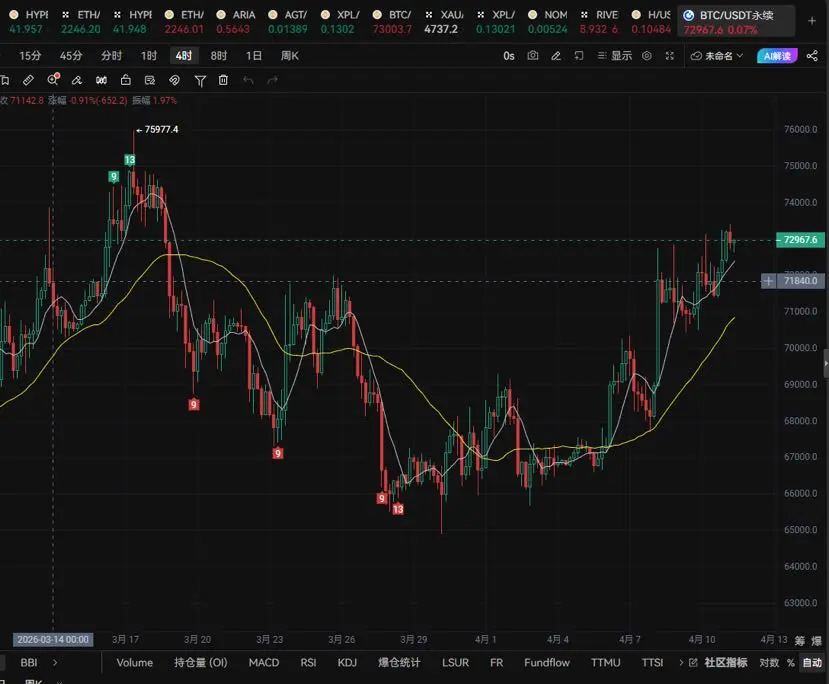Open the note edit tool
This screenshot has width=829, height=684.
tap(150, 80)
